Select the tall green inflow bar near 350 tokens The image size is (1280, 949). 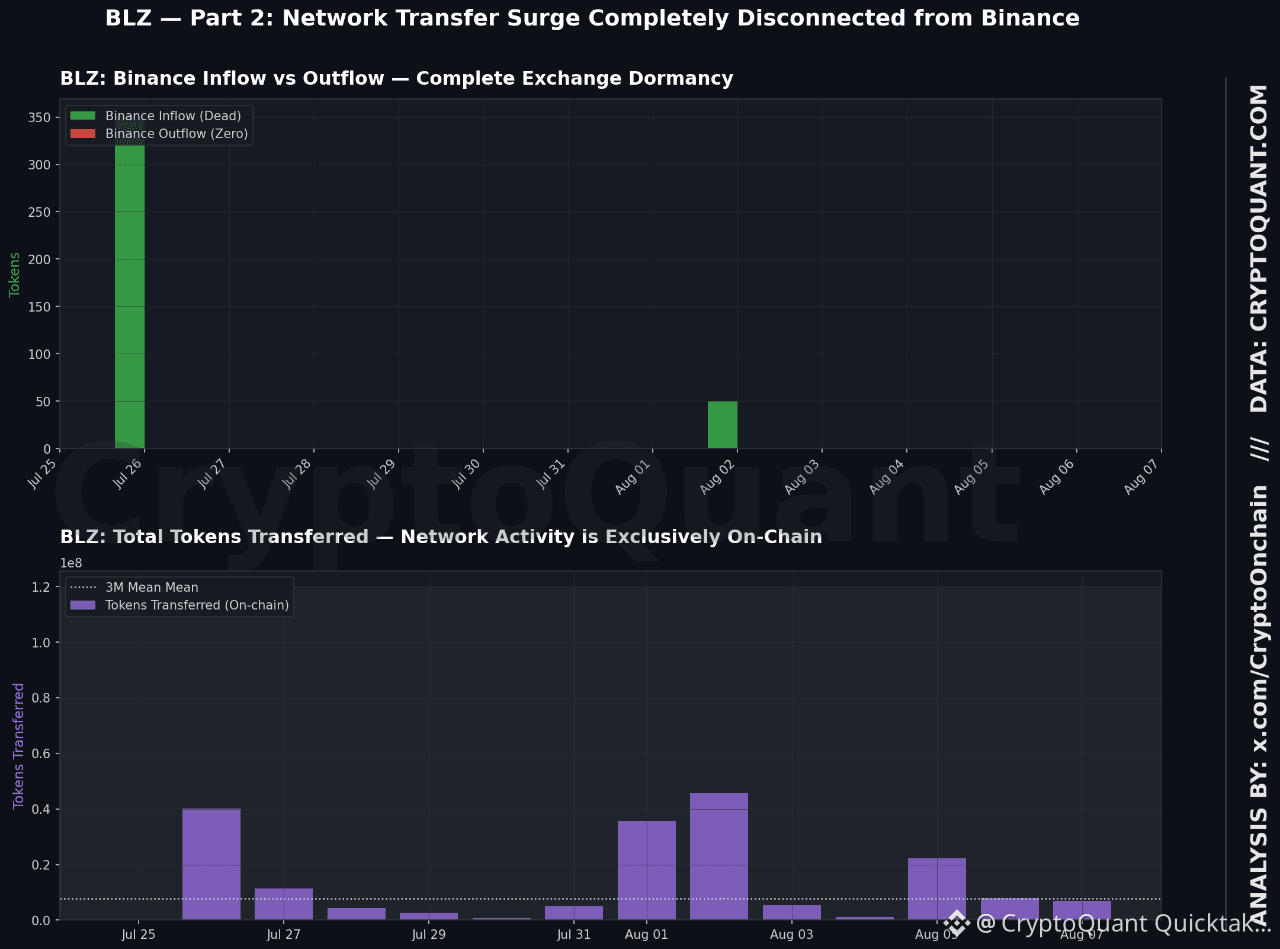click(x=130, y=283)
